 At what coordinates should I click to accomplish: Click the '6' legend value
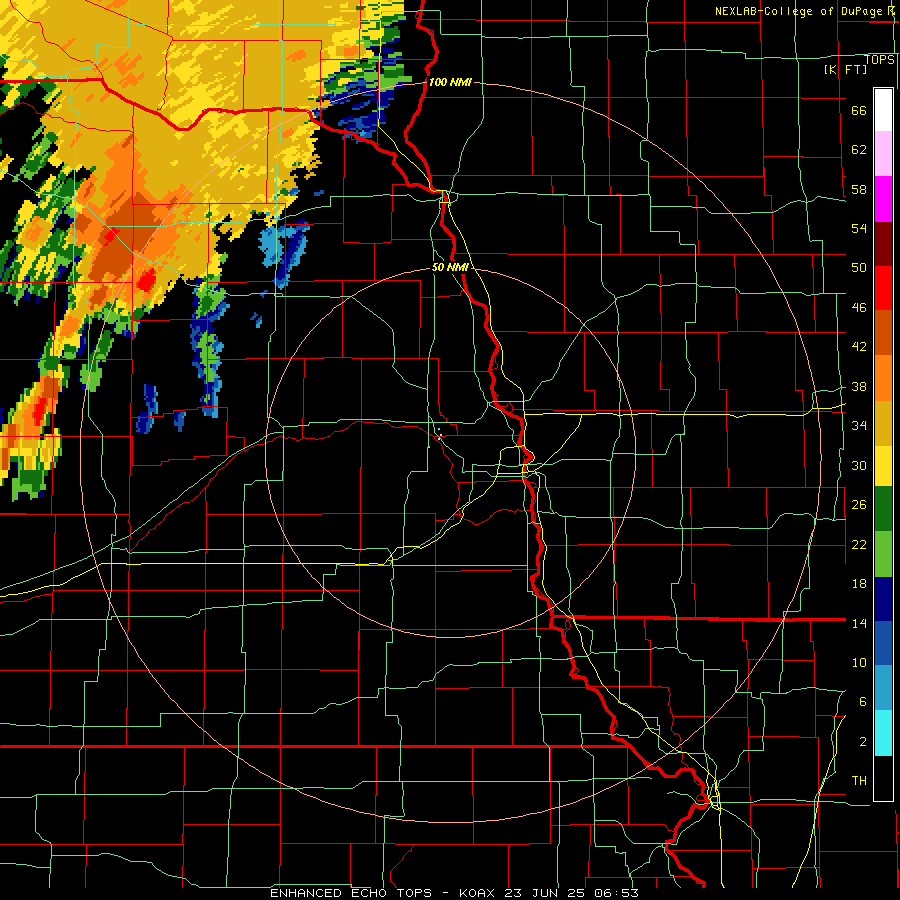coord(863,702)
